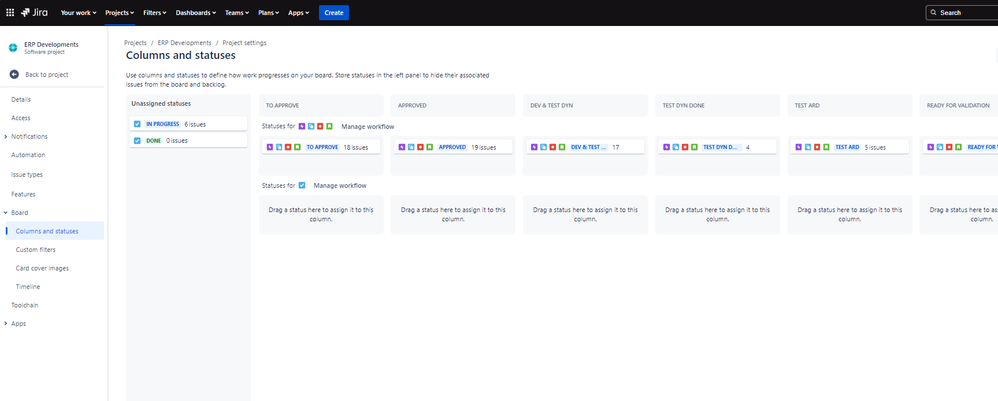Image resolution: width=998 pixels, height=401 pixels.
Task: Click the Story icon on the TO APPROVE card
Action: tap(297, 147)
